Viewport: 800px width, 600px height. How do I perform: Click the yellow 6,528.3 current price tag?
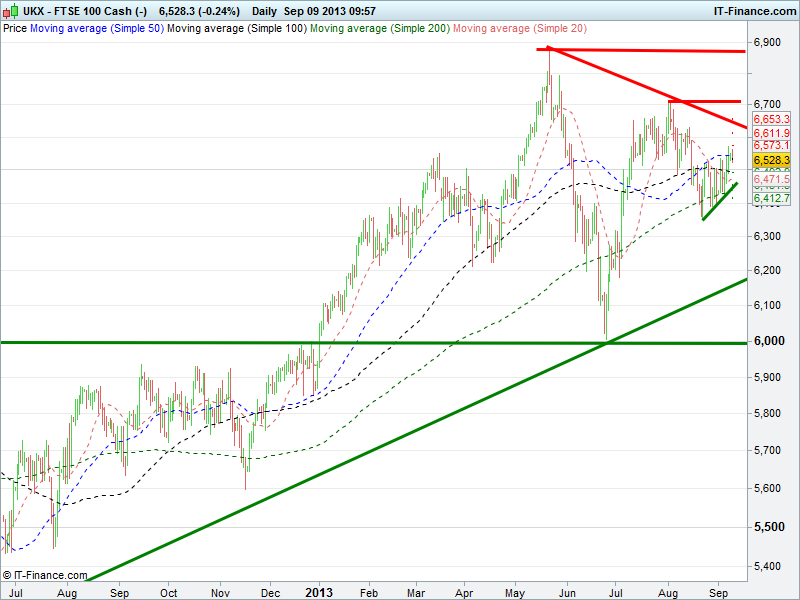771,161
